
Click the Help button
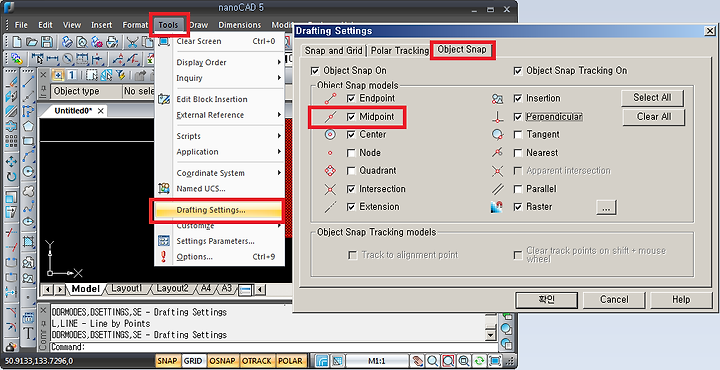click(x=681, y=300)
